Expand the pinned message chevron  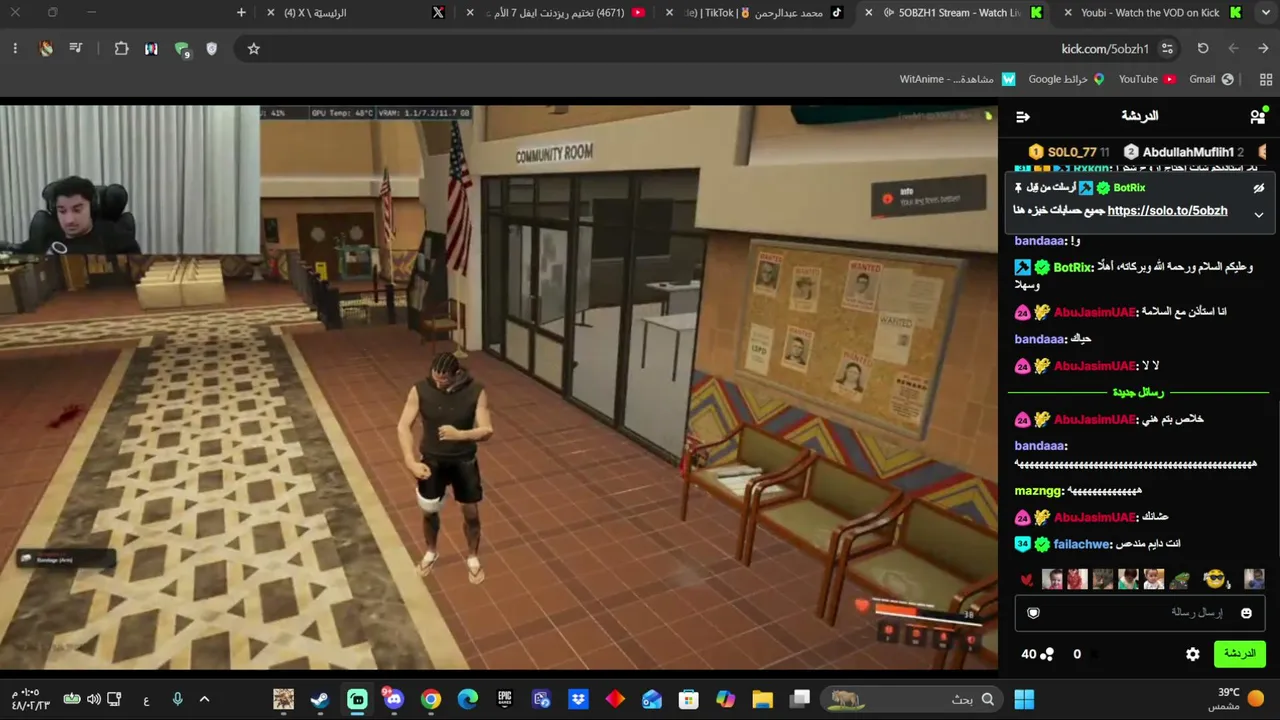coord(1259,214)
